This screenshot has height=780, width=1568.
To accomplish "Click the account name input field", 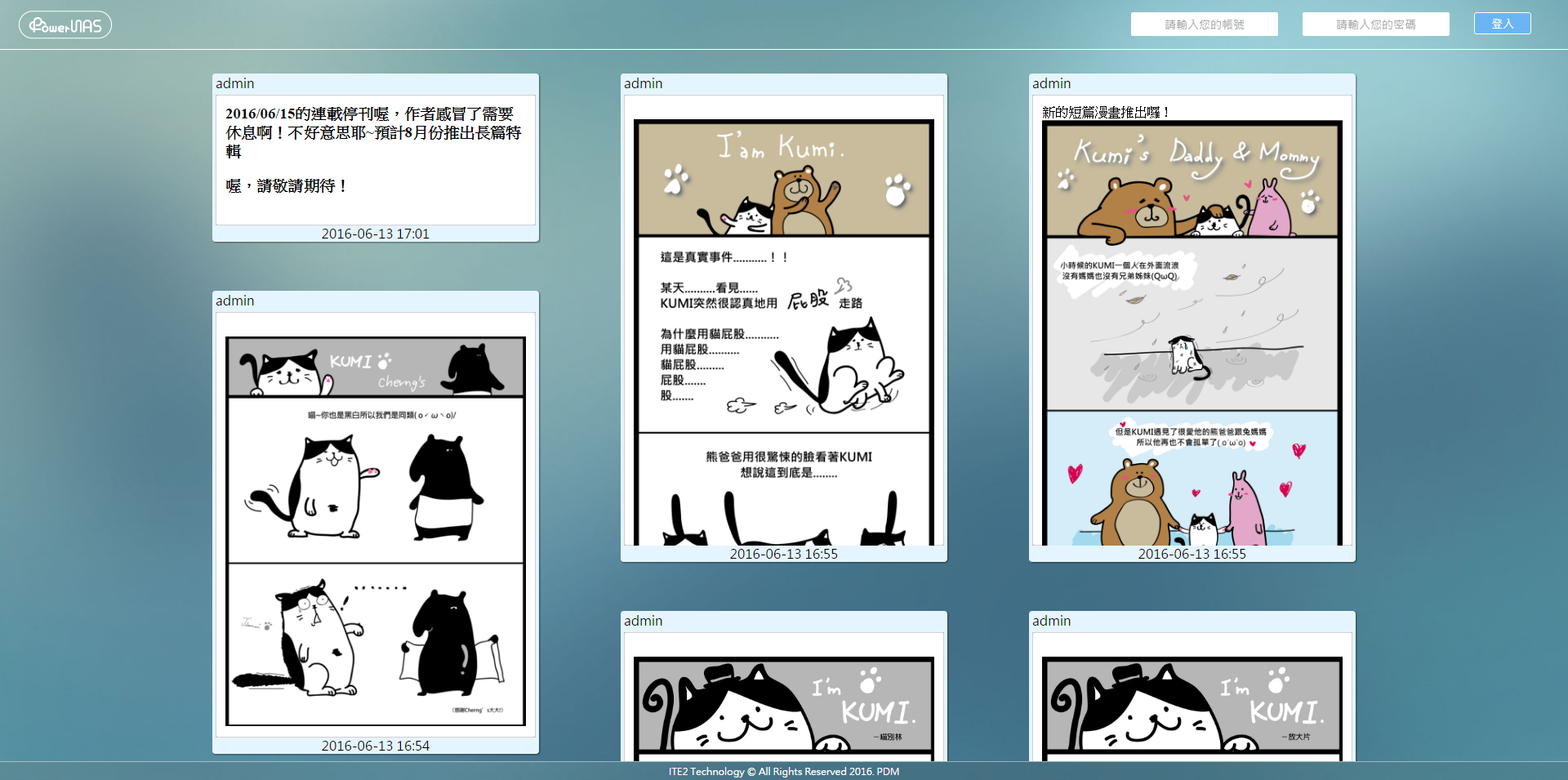I will tap(1205, 25).
